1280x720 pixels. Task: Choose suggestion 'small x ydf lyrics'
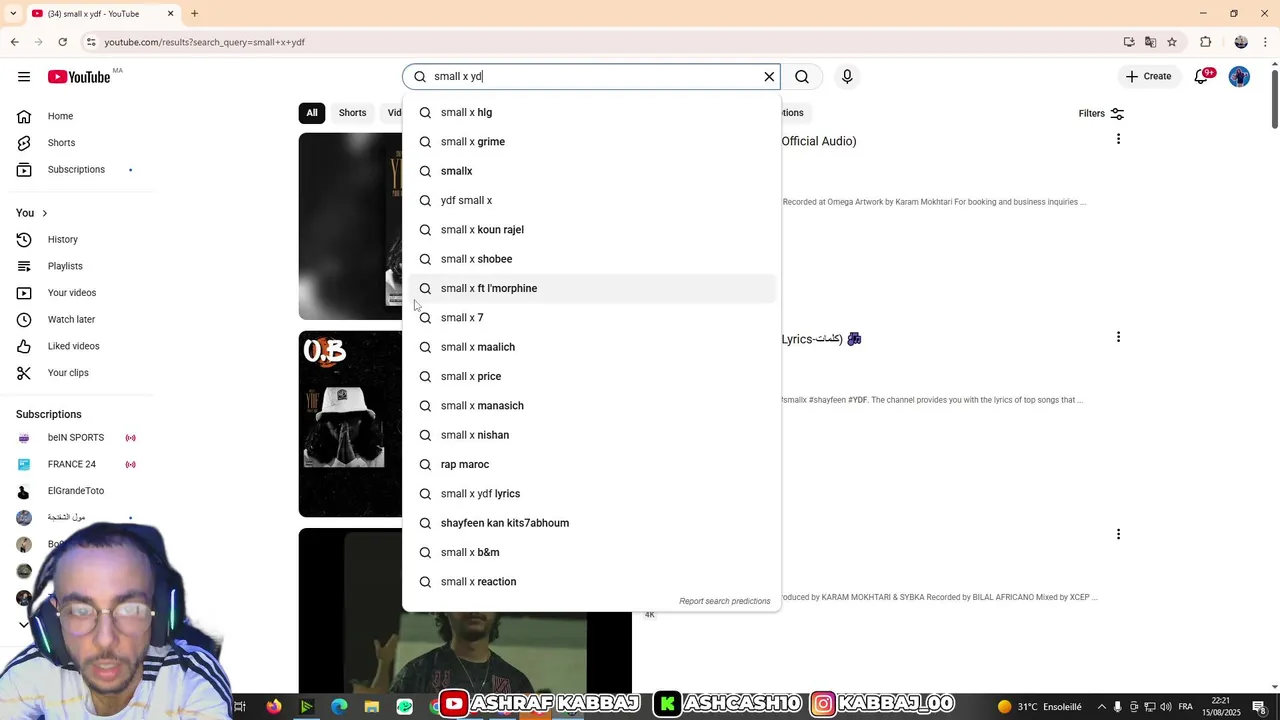[x=592, y=494]
